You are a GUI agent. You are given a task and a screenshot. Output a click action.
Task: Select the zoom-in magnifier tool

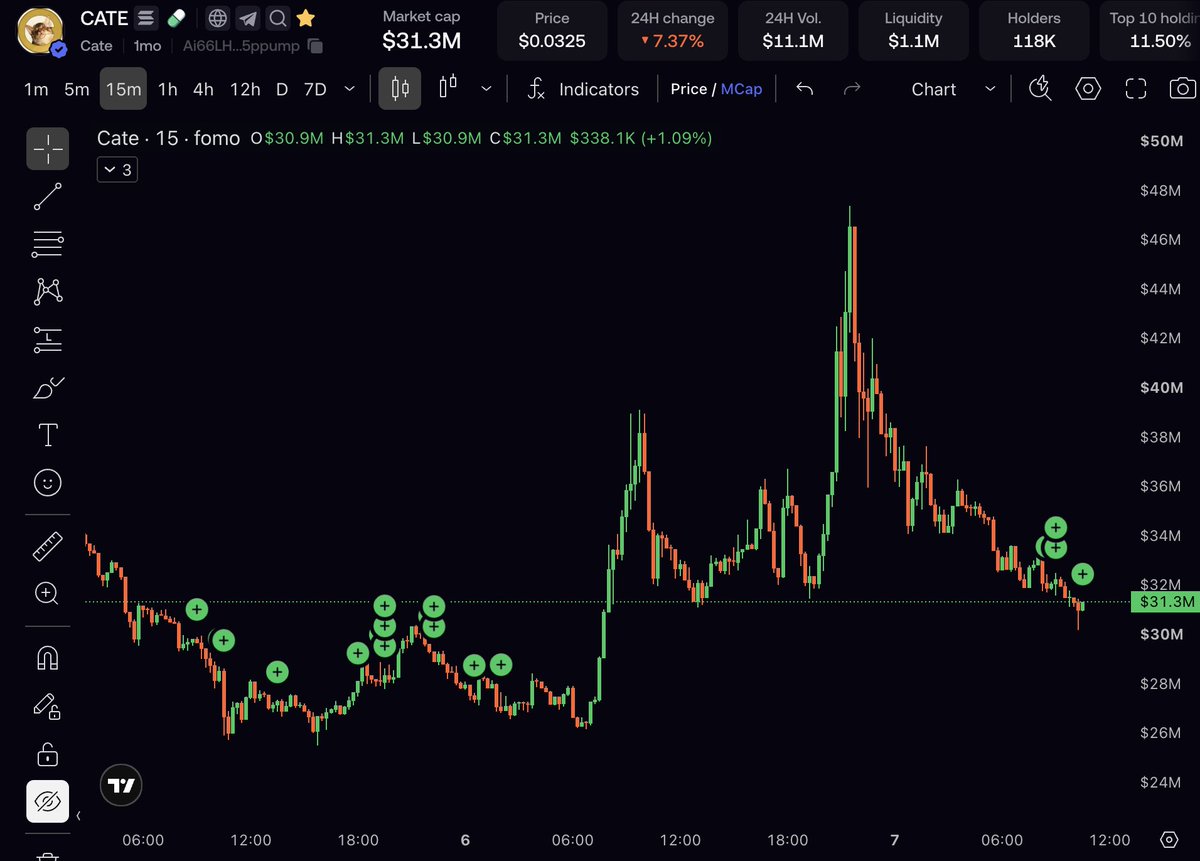pos(48,593)
